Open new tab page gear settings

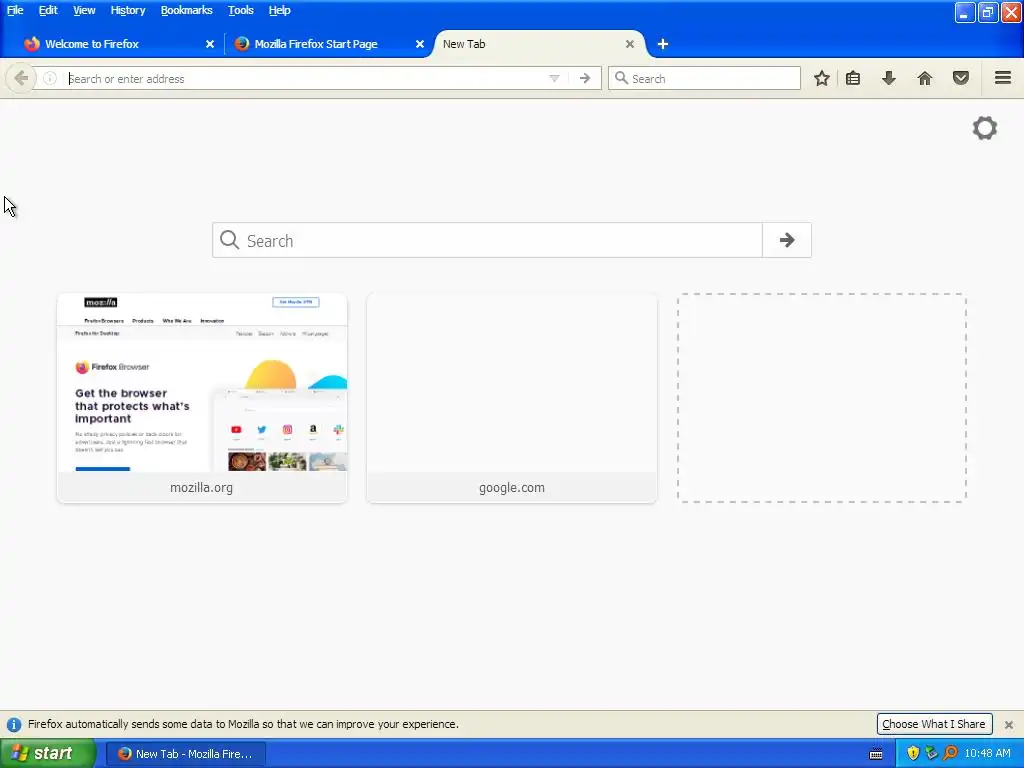pos(985,128)
